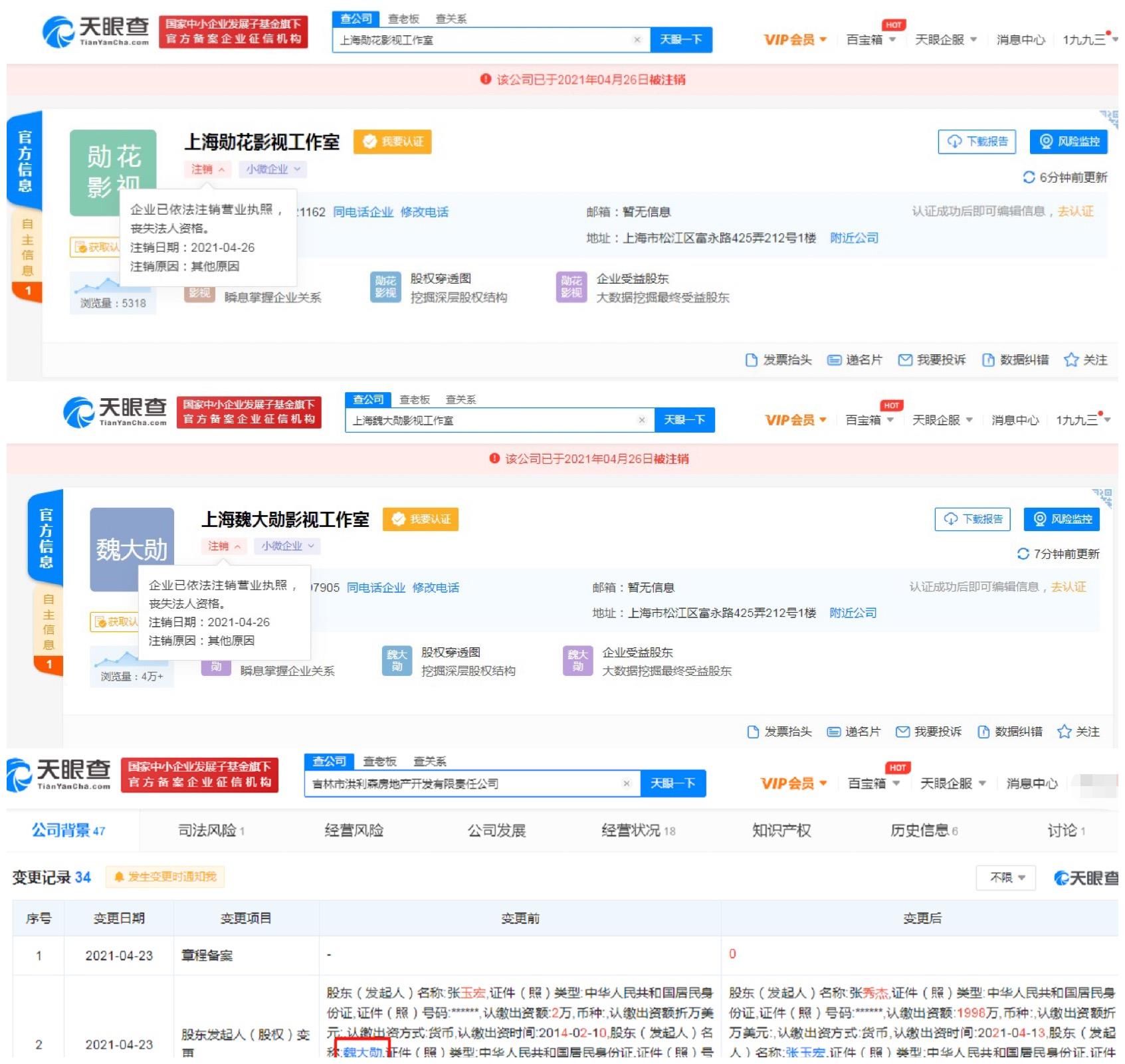Screen dimensions: 1125x1064
Task: Click 风险监控 button for 上海魏大勋影视工作室
Action: point(1063,519)
